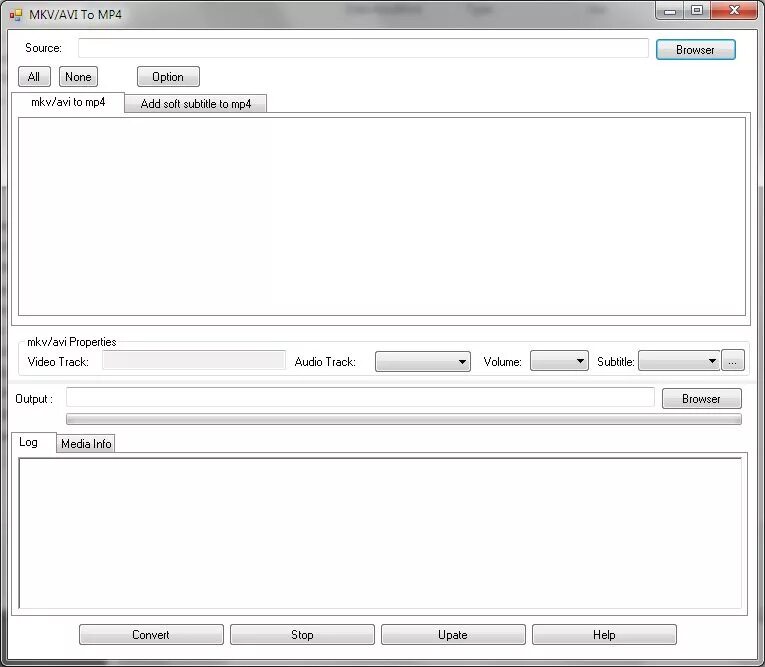Image resolution: width=765 pixels, height=667 pixels.
Task: Expand the Volume dropdown
Action: click(559, 361)
